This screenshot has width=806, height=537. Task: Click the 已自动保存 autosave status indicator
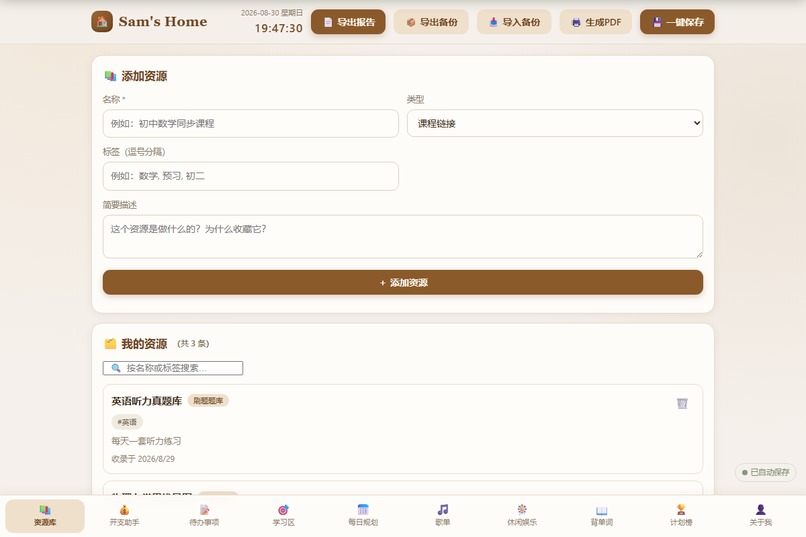click(765, 472)
